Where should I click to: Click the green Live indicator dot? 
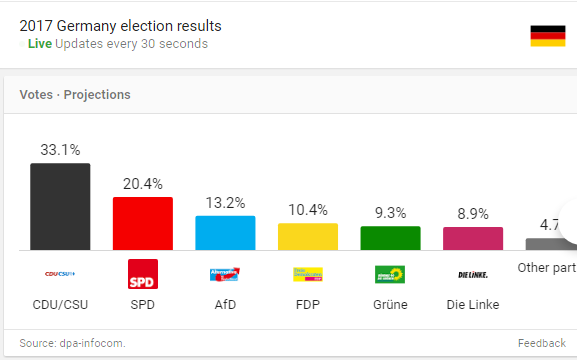tap(22, 44)
